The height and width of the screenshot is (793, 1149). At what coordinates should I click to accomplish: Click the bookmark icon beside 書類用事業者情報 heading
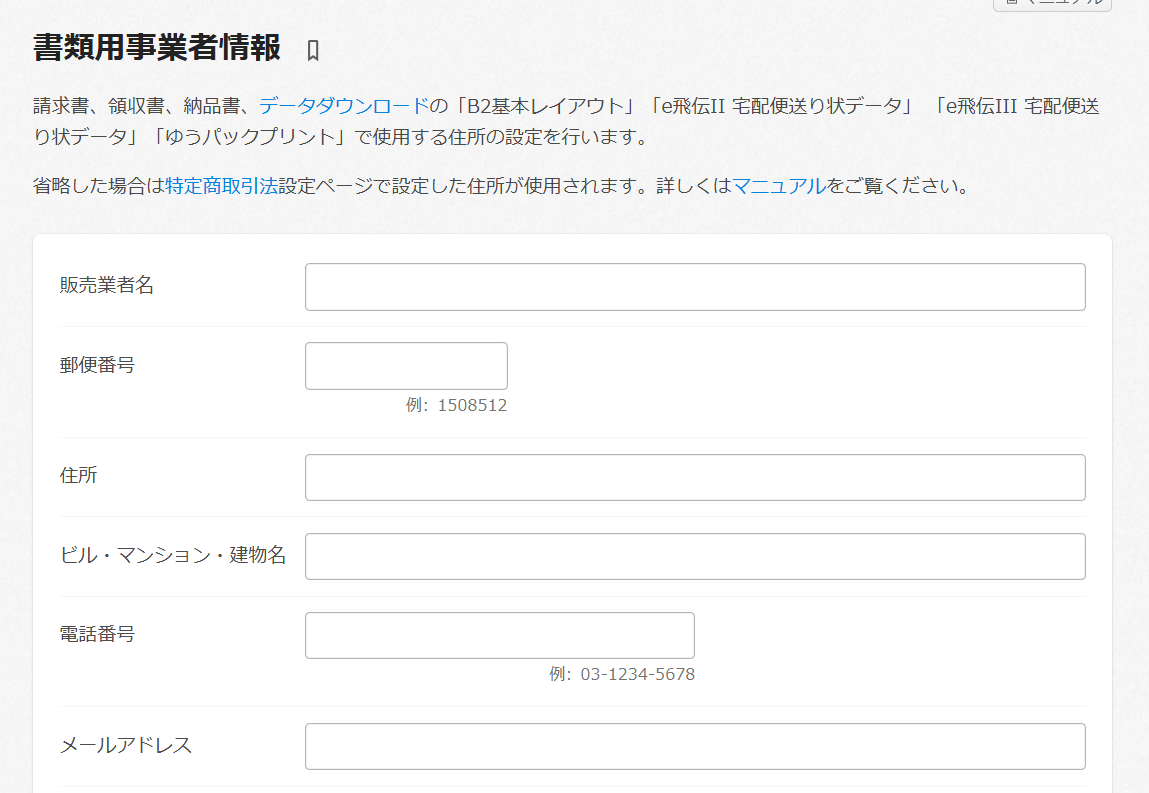point(313,51)
